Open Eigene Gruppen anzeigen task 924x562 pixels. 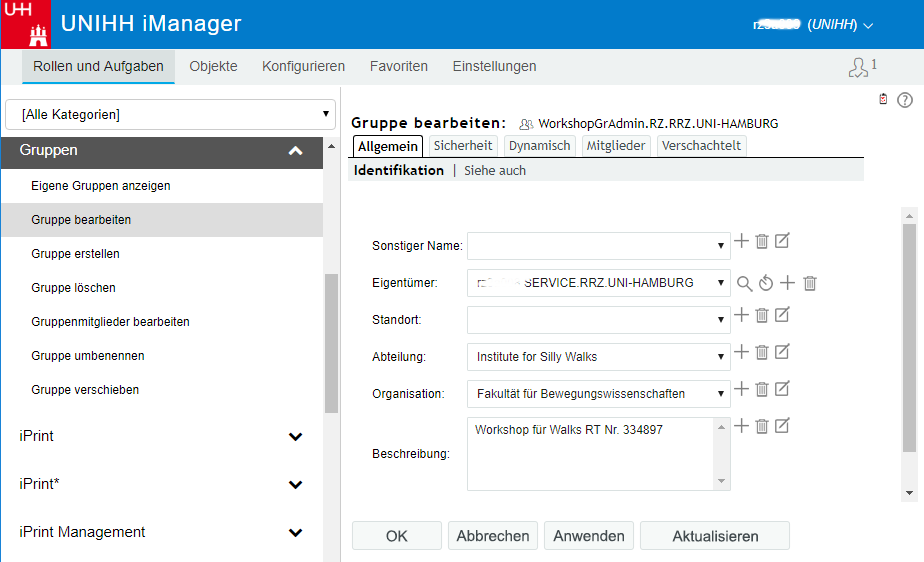click(x=162, y=186)
